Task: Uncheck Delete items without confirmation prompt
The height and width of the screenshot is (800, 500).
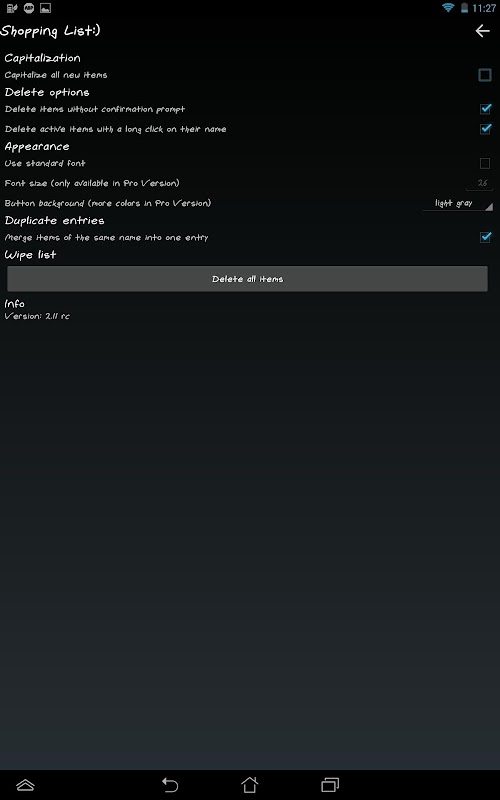Action: pyautogui.click(x=485, y=109)
